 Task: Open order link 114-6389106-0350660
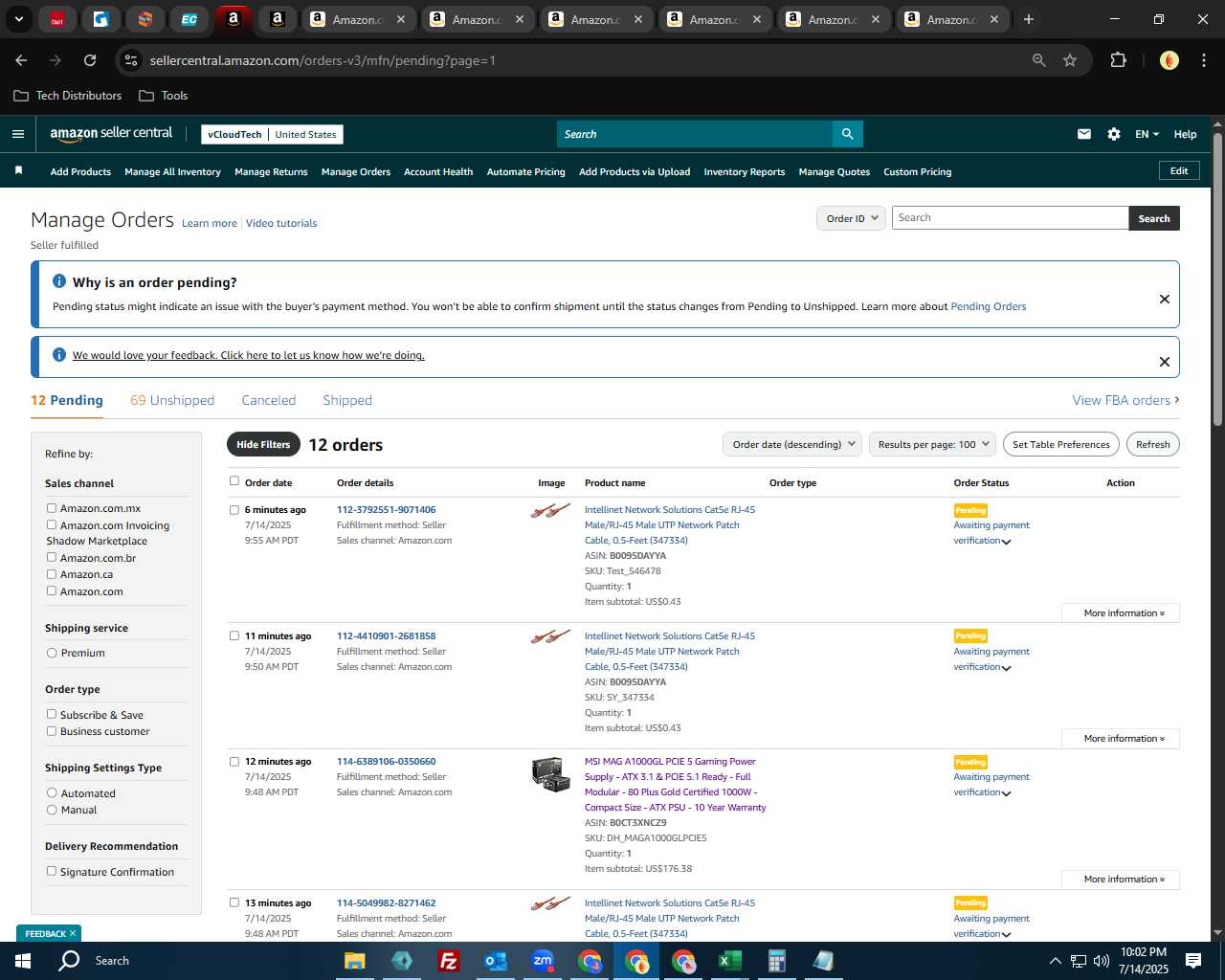point(386,762)
